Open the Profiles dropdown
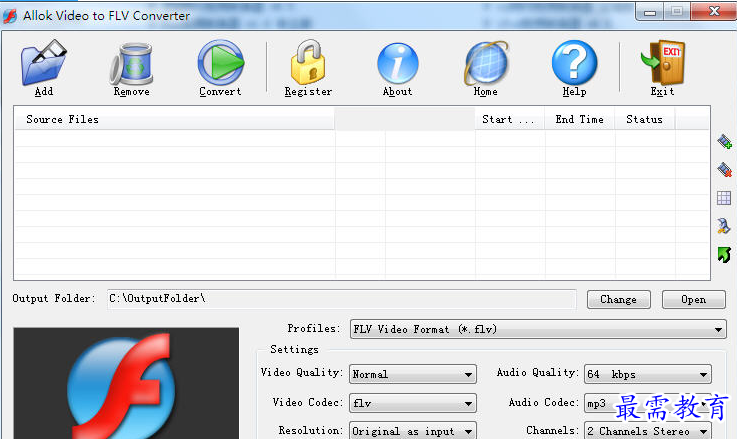The width and height of the screenshot is (737, 439). coord(538,329)
